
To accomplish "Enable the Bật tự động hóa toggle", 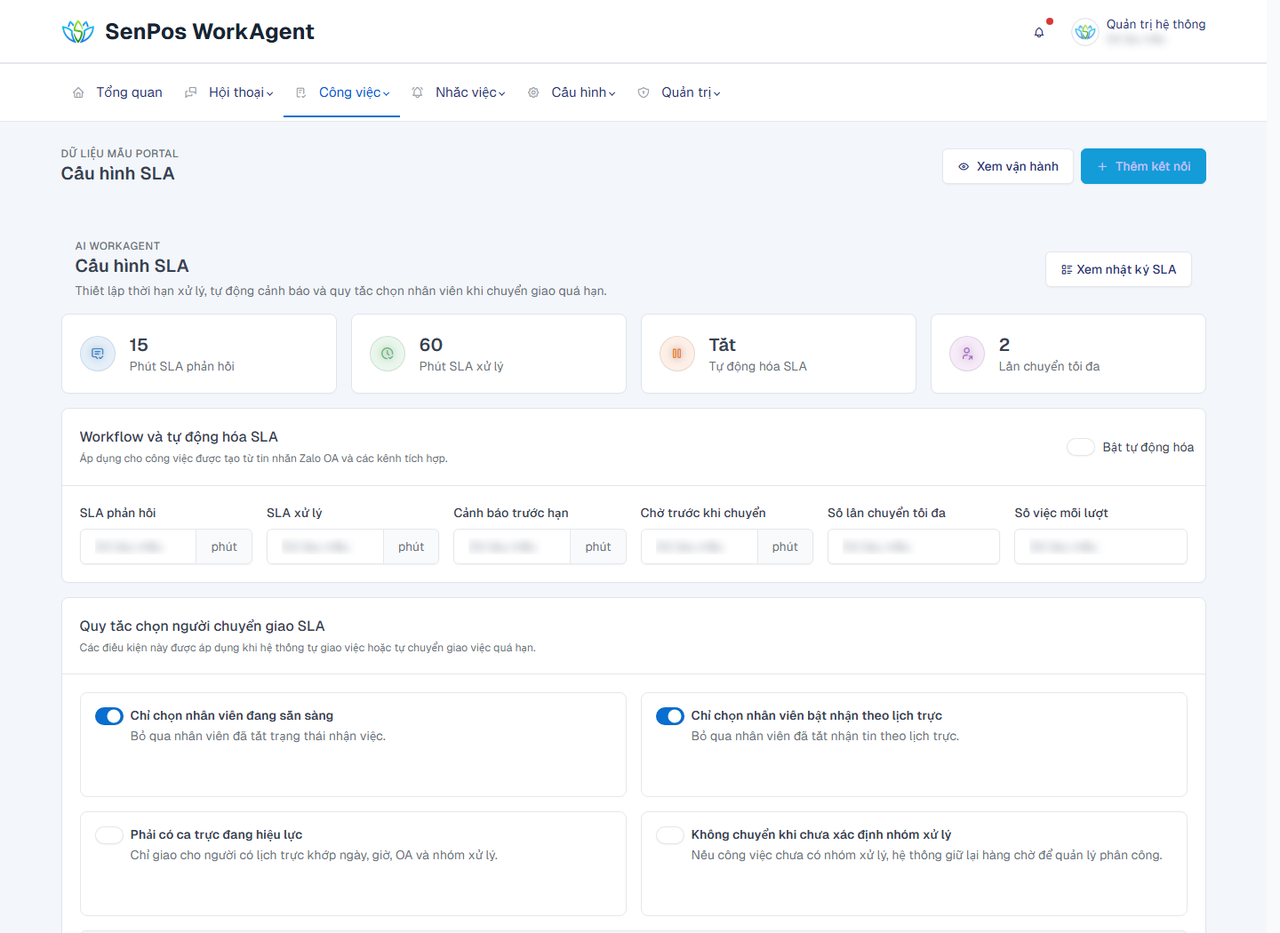I will 1080,447.
